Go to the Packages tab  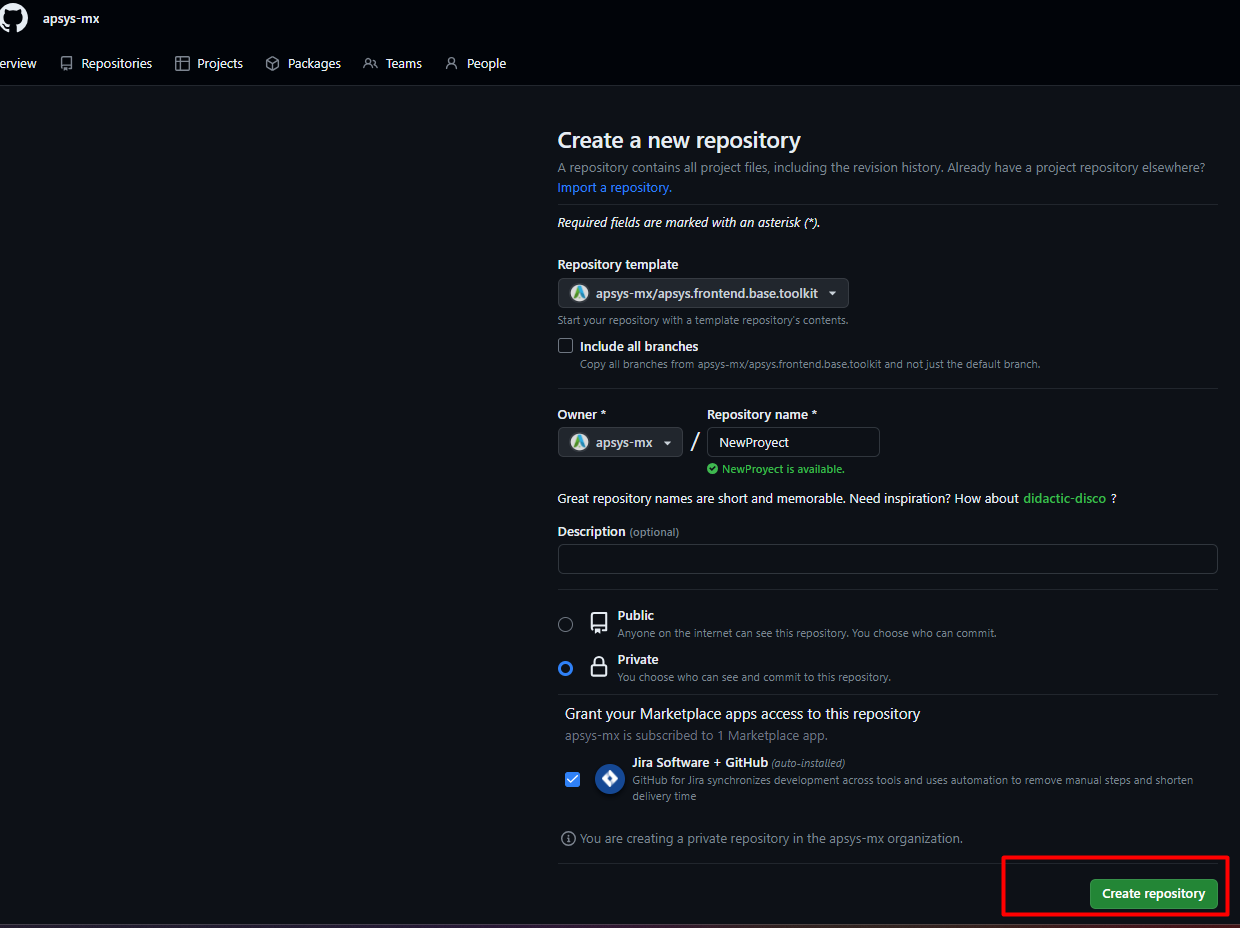pyautogui.click(x=303, y=63)
